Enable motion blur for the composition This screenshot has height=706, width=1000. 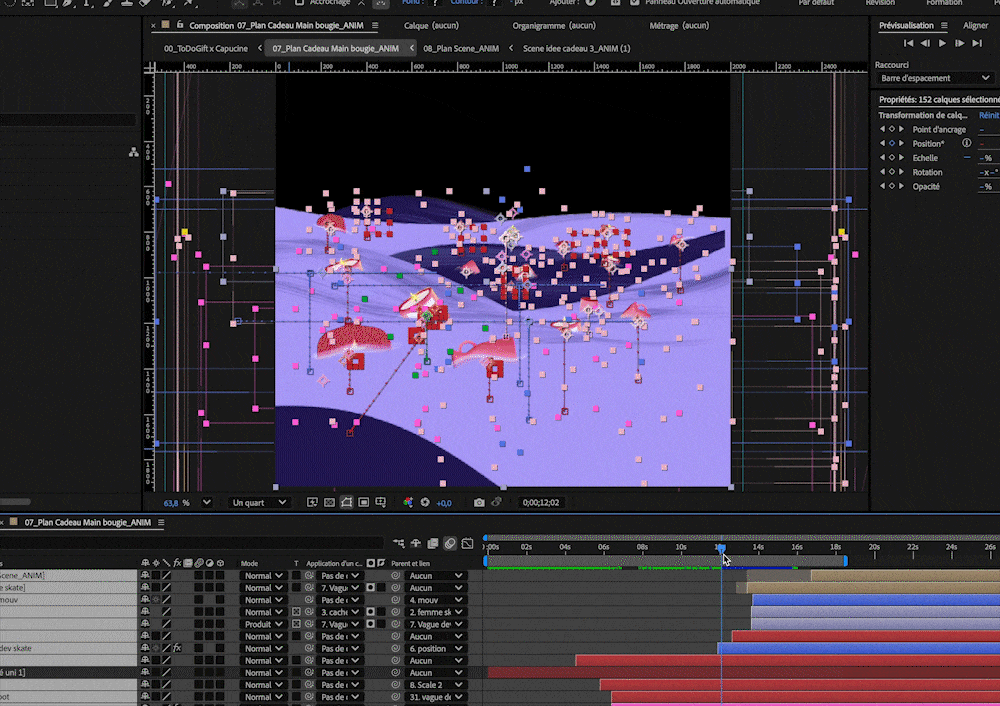click(x=449, y=544)
